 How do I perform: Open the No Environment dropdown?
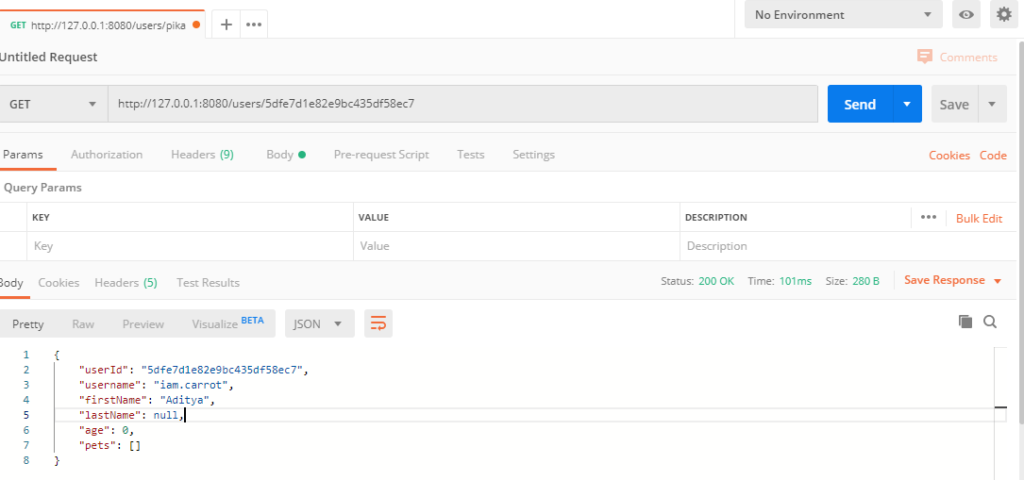pyautogui.click(x=843, y=15)
